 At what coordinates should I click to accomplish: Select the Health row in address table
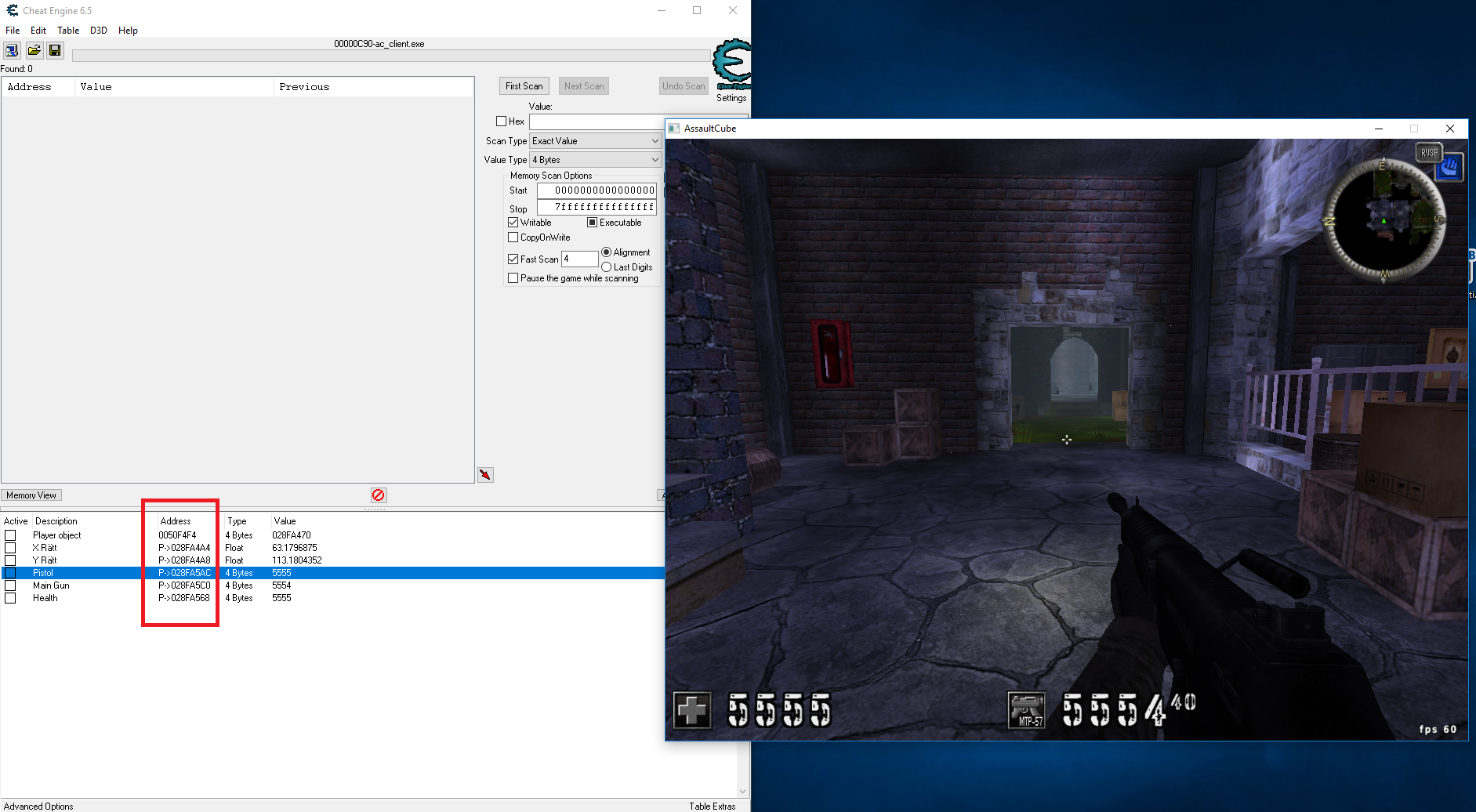tap(45, 598)
